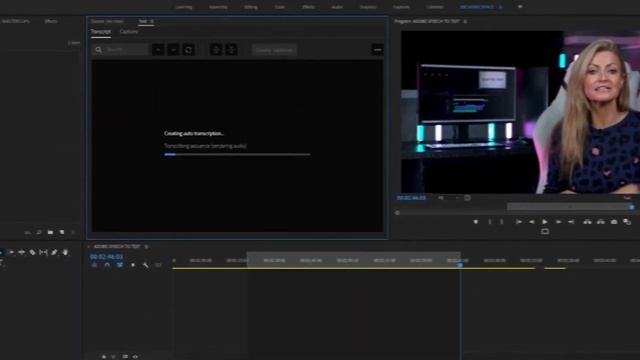The image size is (640, 360).
Task: Switch to the Editing workspace
Action: point(251,7)
